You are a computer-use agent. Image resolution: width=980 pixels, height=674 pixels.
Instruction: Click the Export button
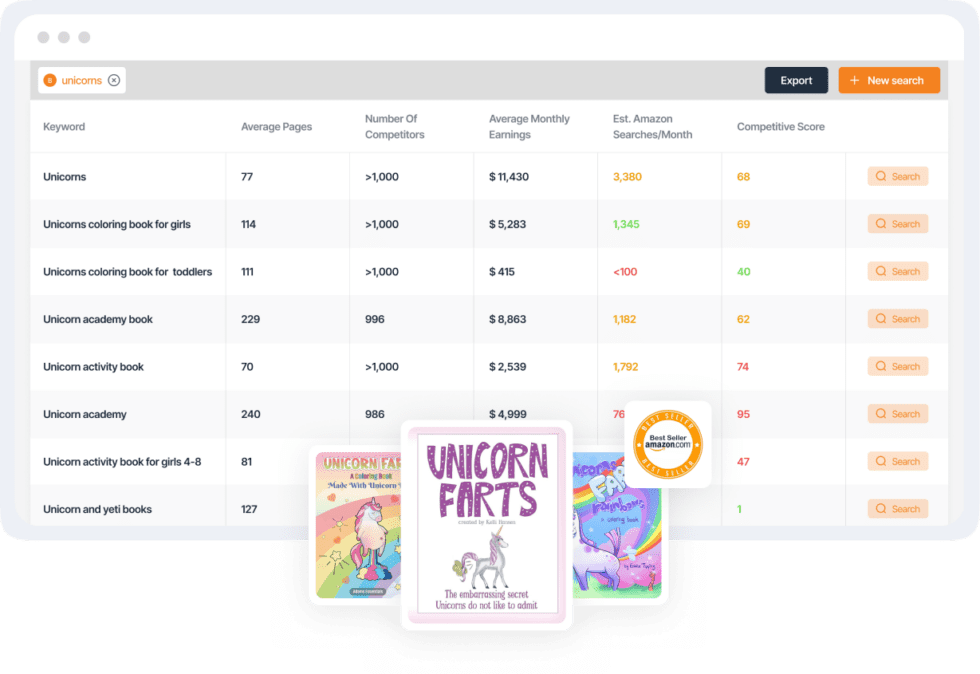[x=796, y=80]
